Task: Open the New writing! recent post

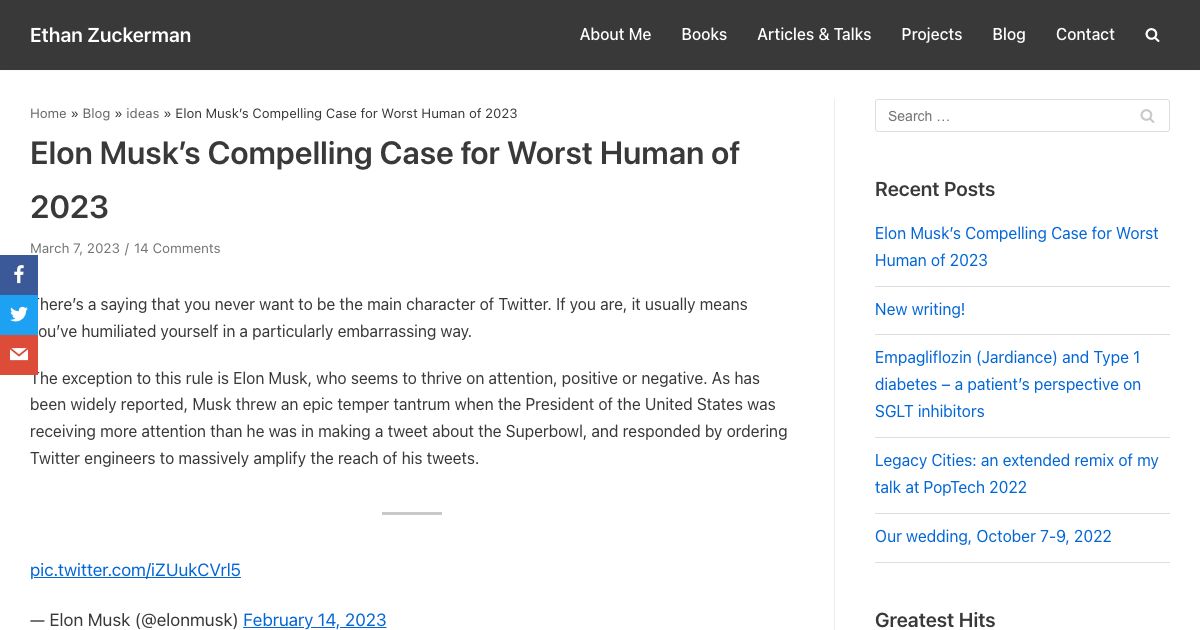Action: pyautogui.click(x=919, y=309)
